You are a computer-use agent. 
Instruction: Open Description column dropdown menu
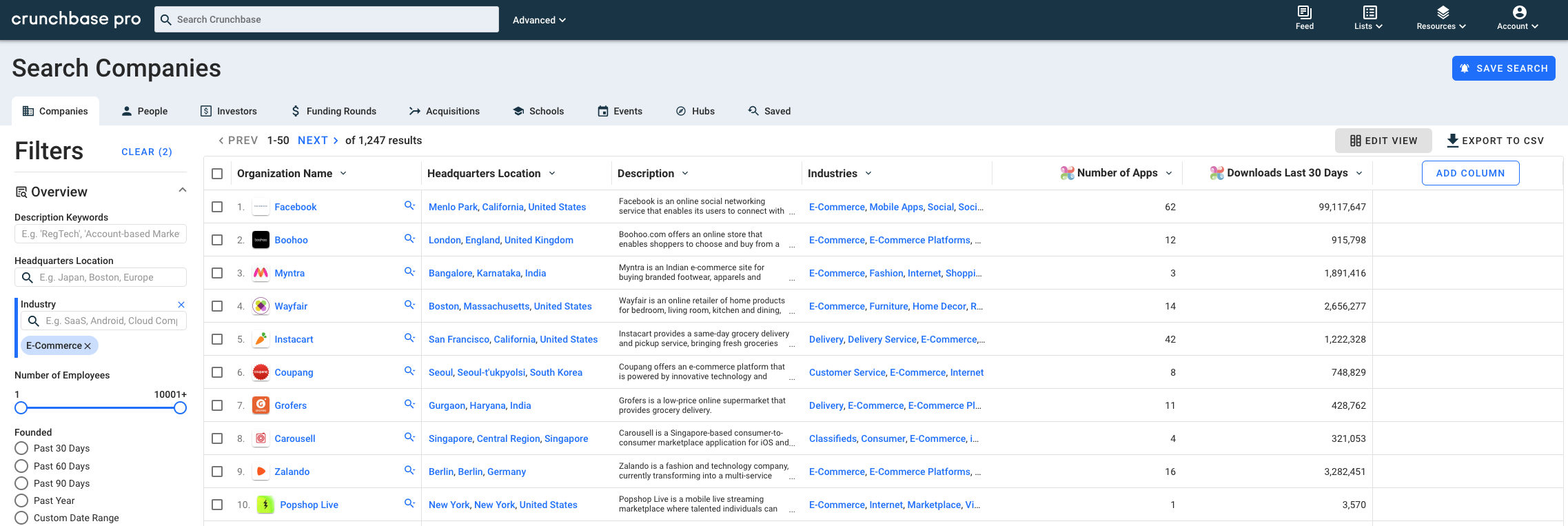point(685,174)
